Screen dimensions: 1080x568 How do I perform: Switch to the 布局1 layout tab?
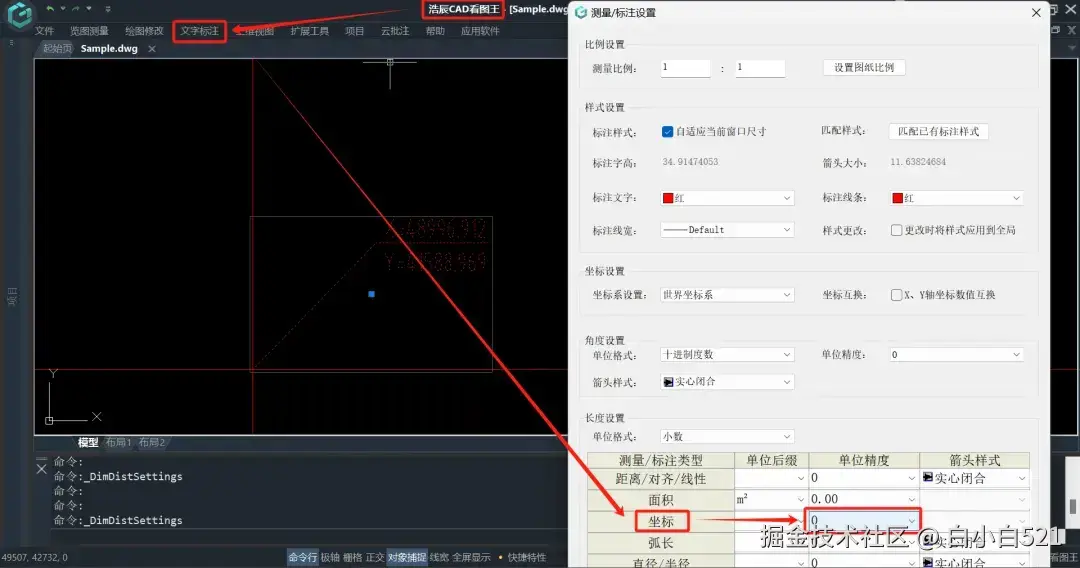tap(118, 442)
